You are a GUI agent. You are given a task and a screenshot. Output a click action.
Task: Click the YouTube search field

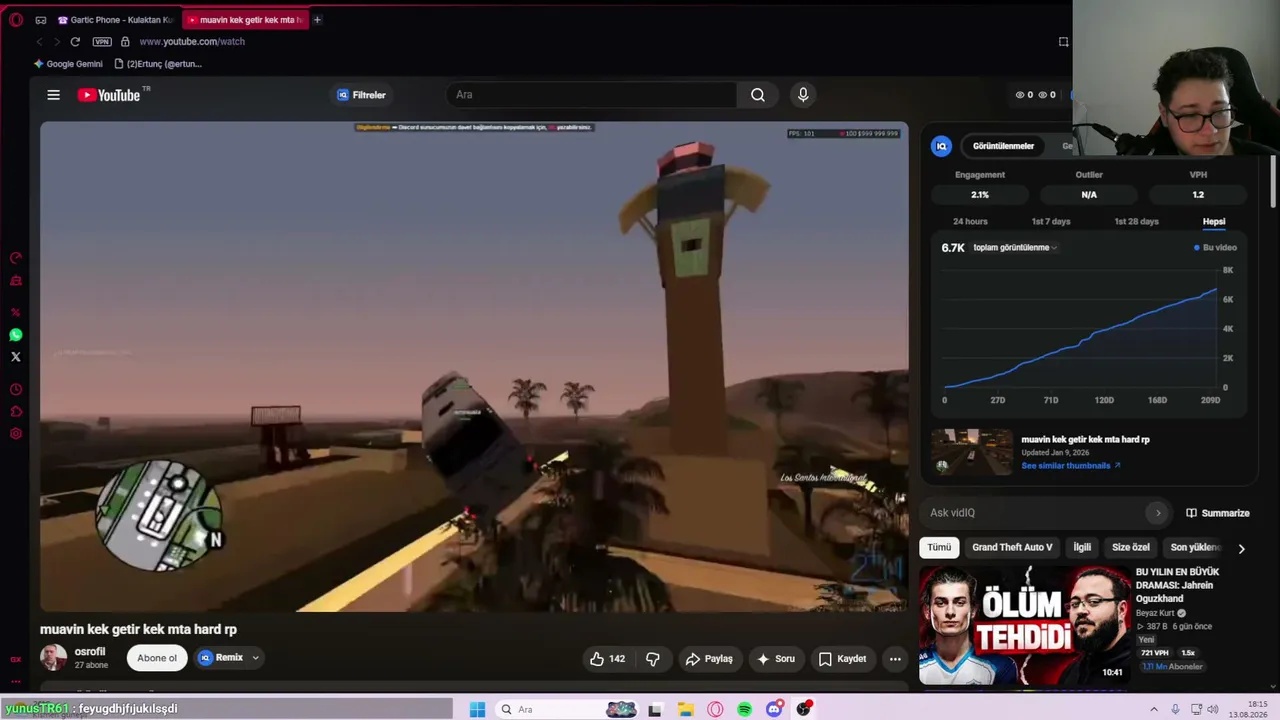pos(591,95)
